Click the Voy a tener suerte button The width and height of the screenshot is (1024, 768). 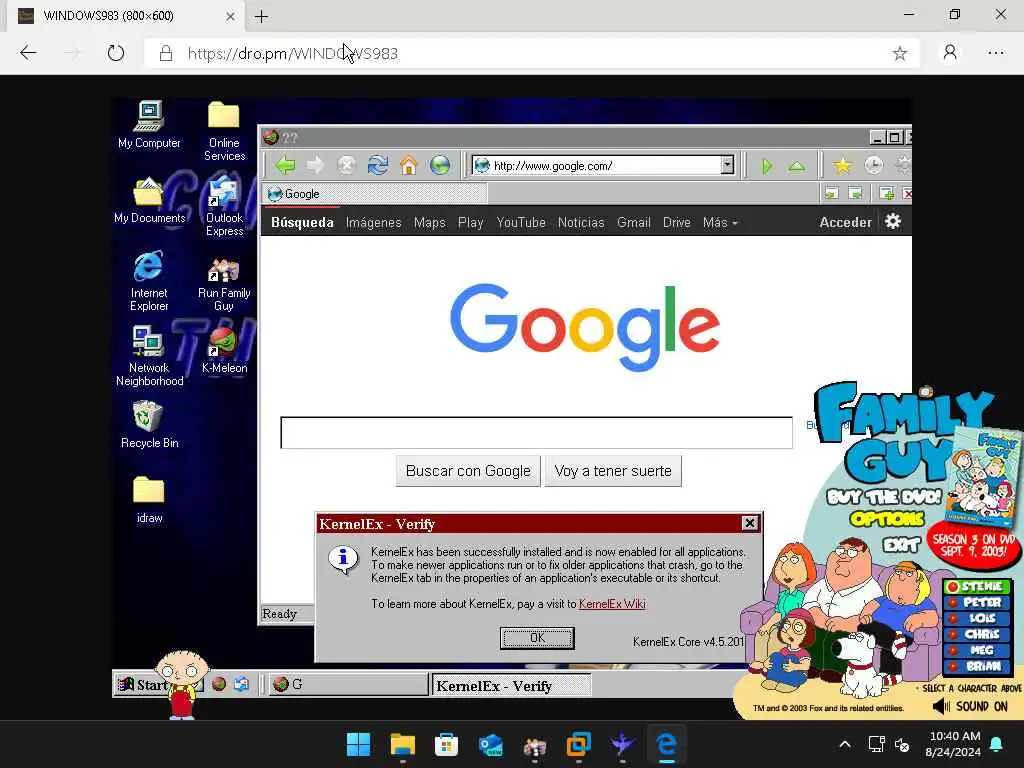pyautogui.click(x=613, y=471)
